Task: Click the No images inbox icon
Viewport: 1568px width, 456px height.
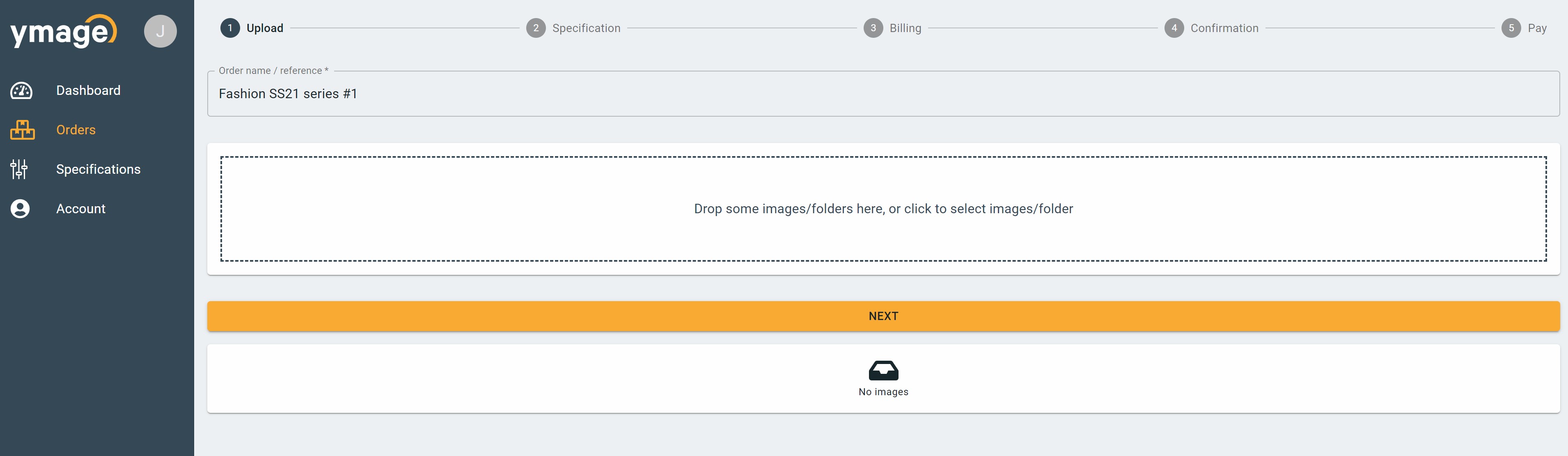Action: 883,370
